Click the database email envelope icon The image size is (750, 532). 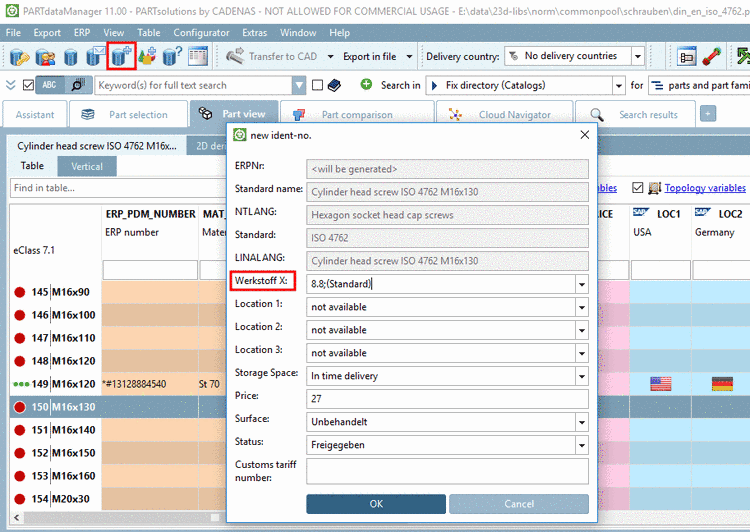96,56
